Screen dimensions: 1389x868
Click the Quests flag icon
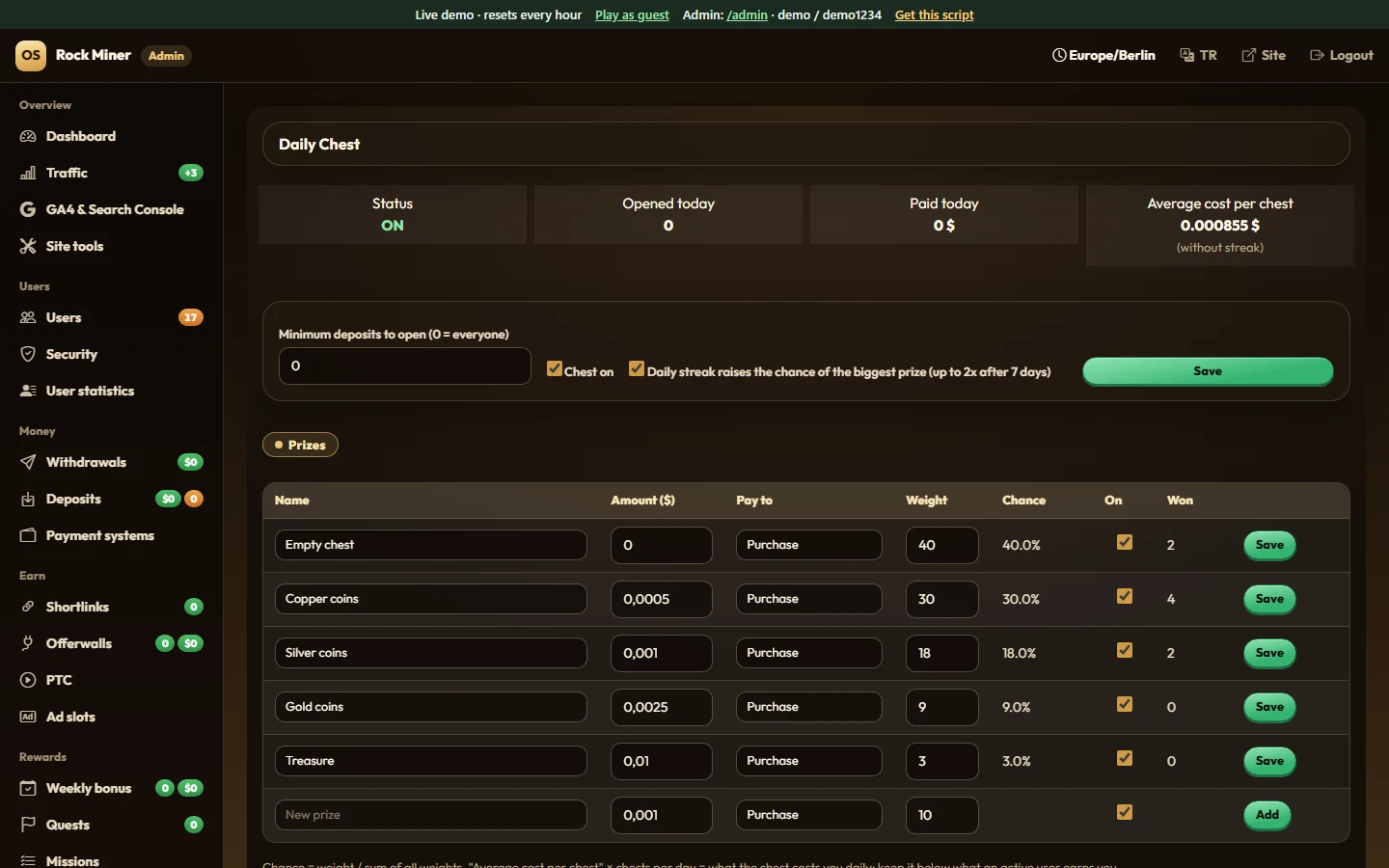[x=28, y=825]
